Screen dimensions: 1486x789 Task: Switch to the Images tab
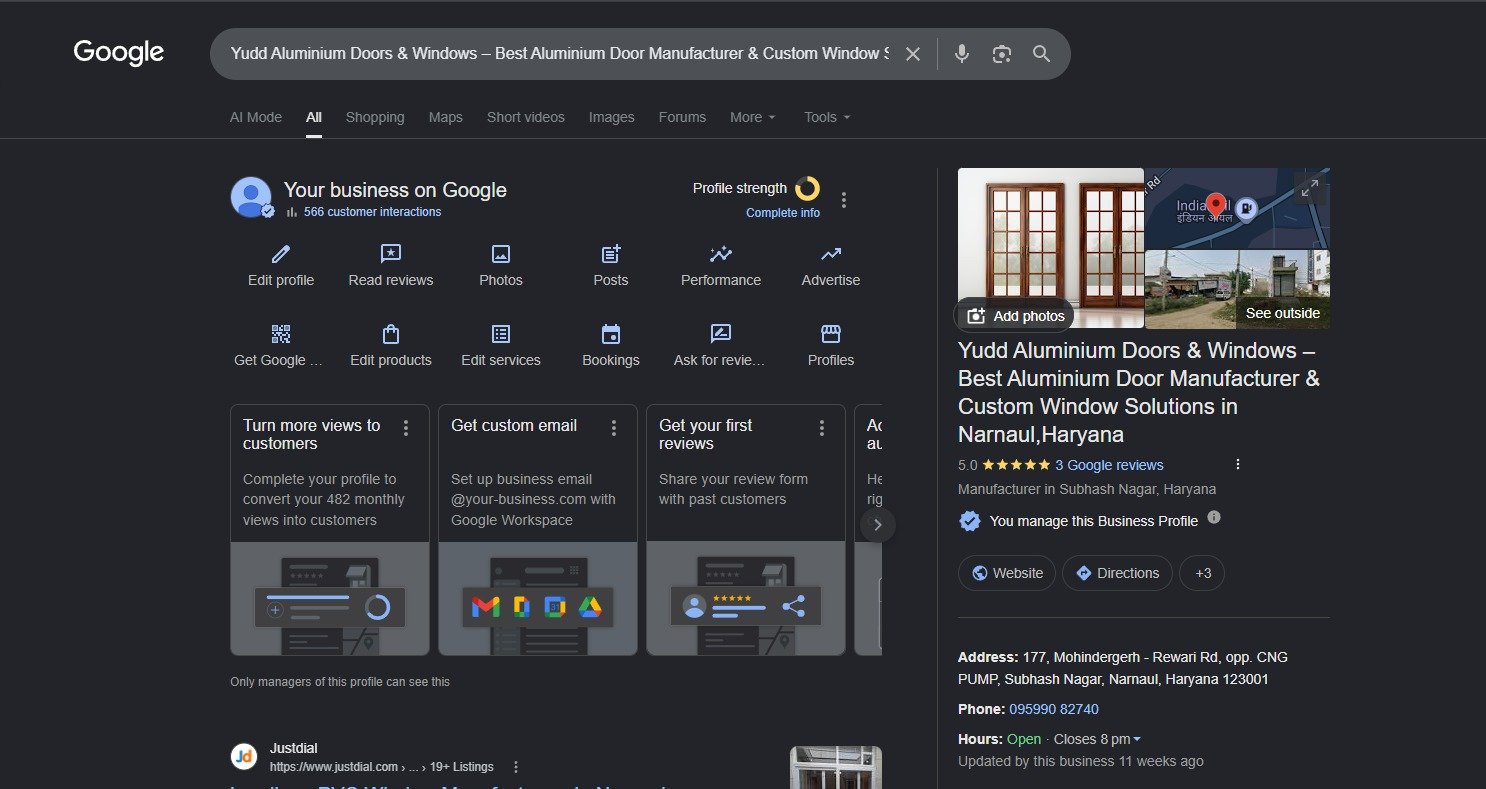point(612,117)
